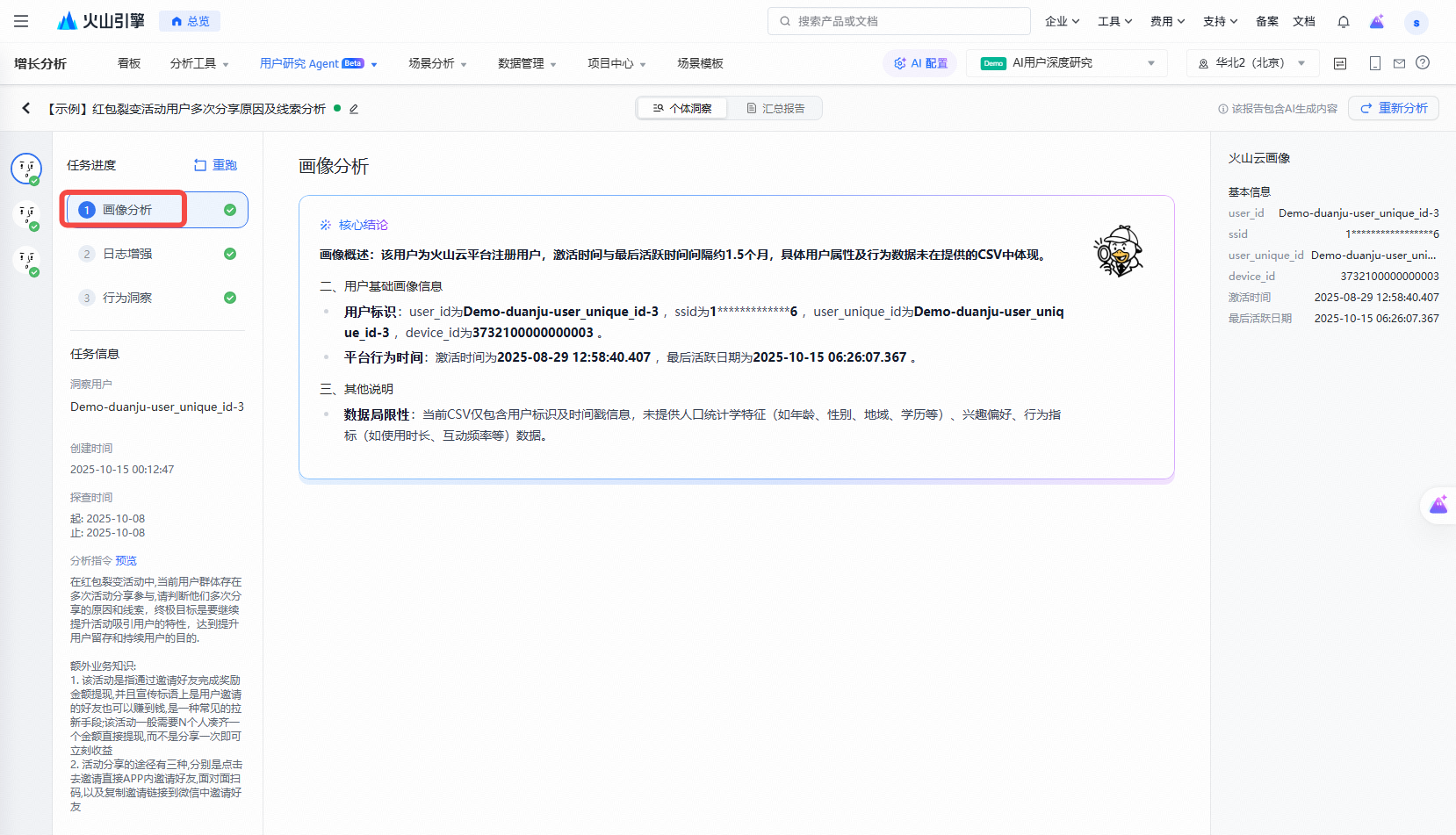
Task: Click the AI assistant mountain icon
Action: pos(1376,20)
